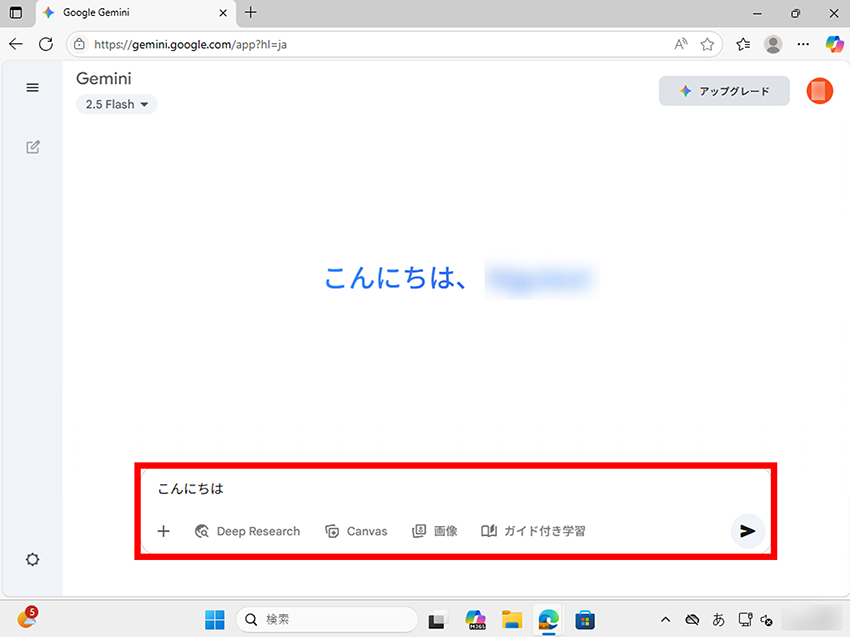Toggle the Canvas option
The height and width of the screenshot is (637, 850).
(x=356, y=531)
